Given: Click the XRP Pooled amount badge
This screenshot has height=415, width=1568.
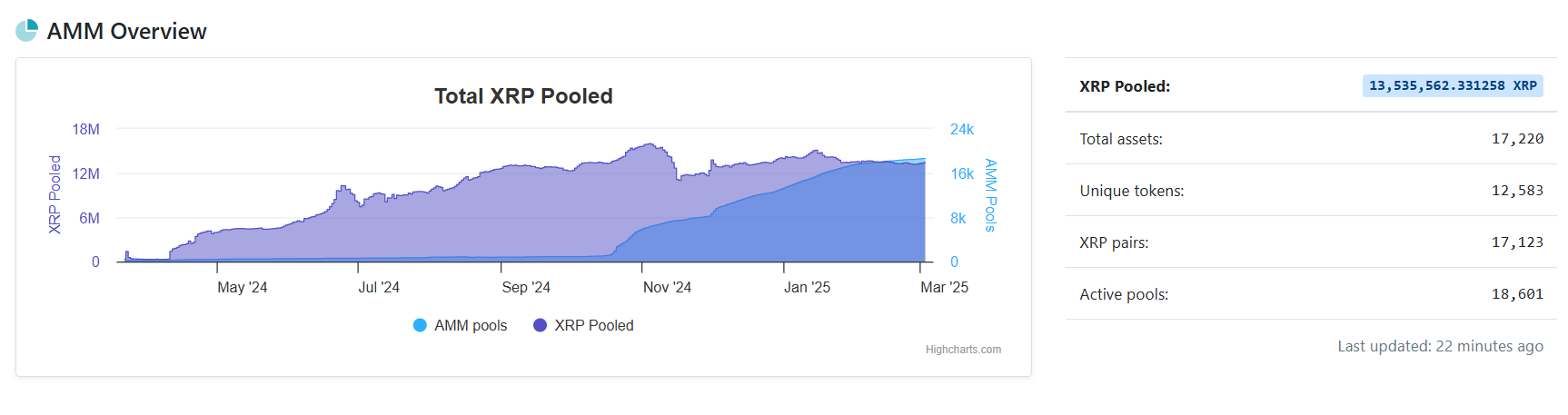Looking at the screenshot, I should click(1452, 86).
